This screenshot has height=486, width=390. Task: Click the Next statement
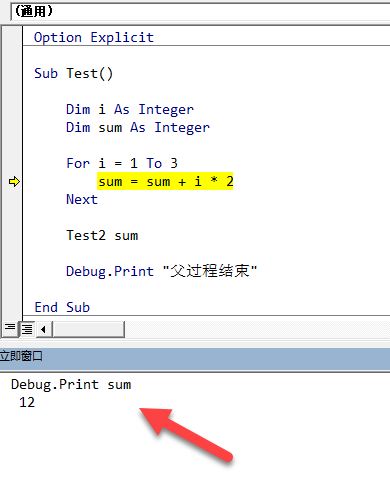click(82, 199)
